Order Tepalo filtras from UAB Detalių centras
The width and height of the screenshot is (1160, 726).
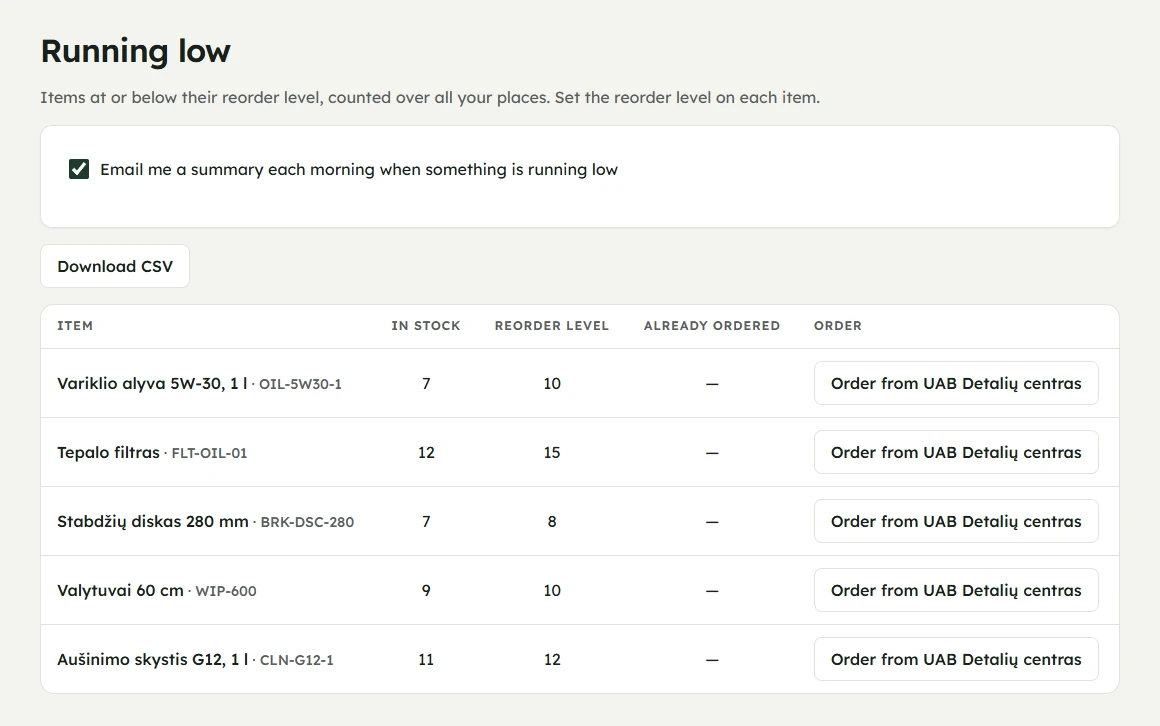(x=956, y=452)
